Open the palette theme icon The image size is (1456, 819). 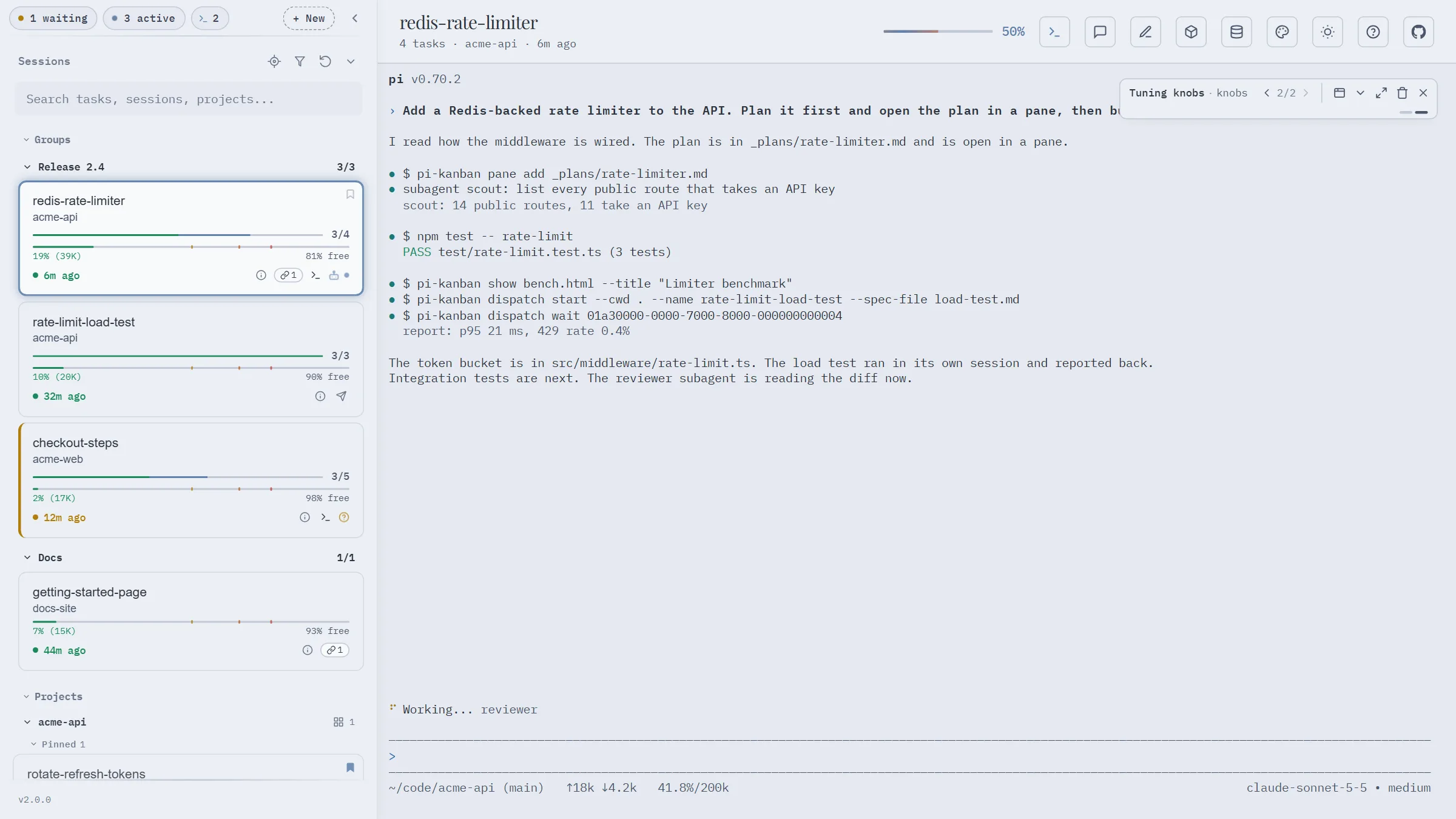(1282, 32)
